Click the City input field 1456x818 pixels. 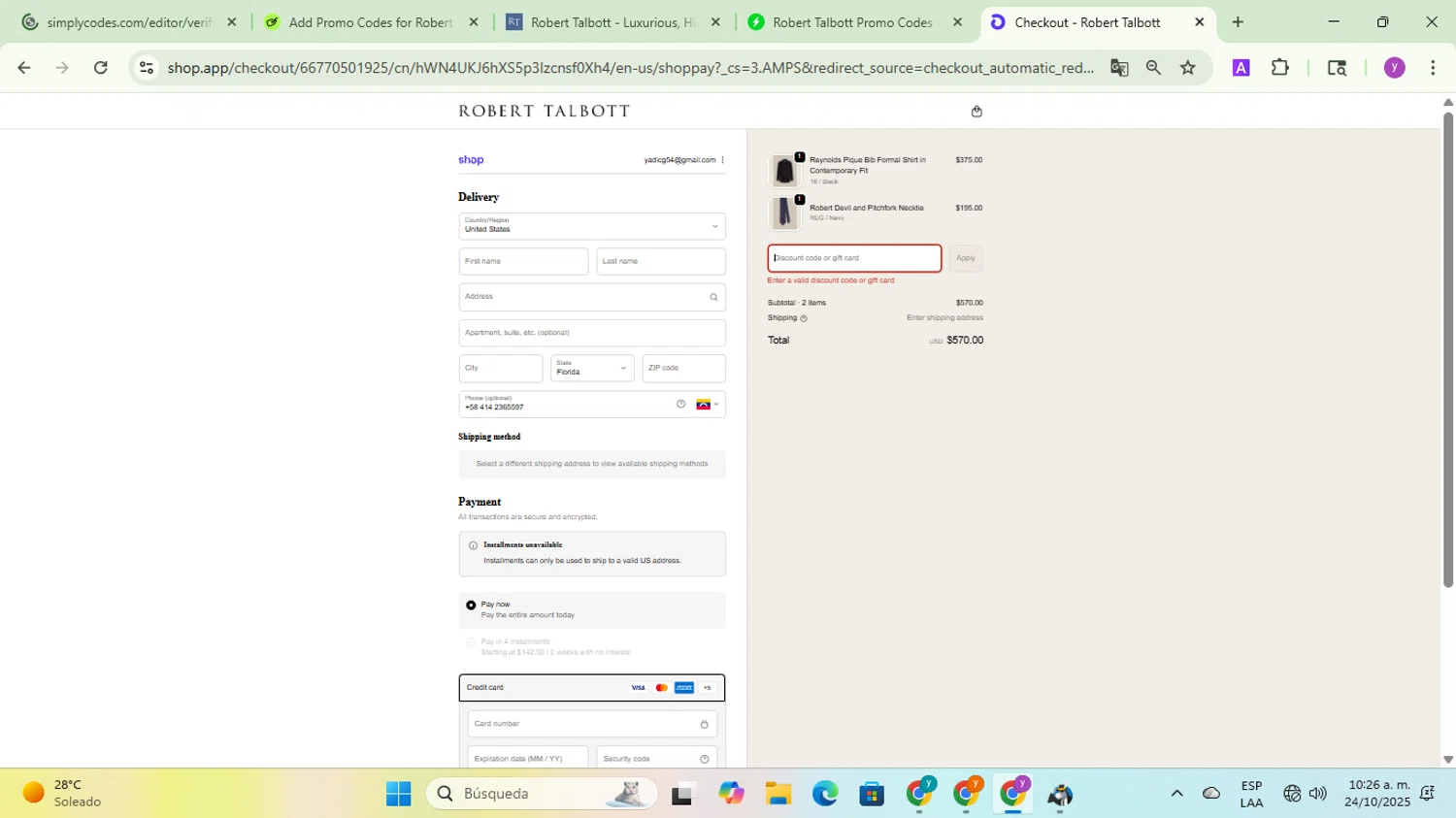pos(501,369)
